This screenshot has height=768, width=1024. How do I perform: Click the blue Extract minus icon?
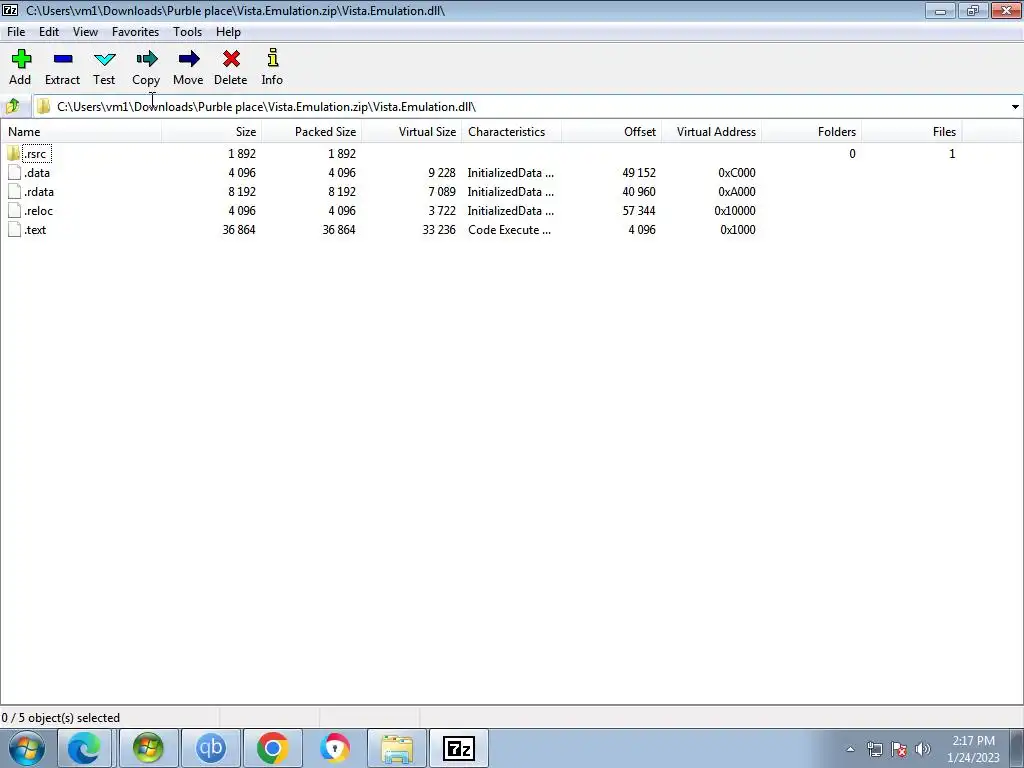[x=63, y=59]
